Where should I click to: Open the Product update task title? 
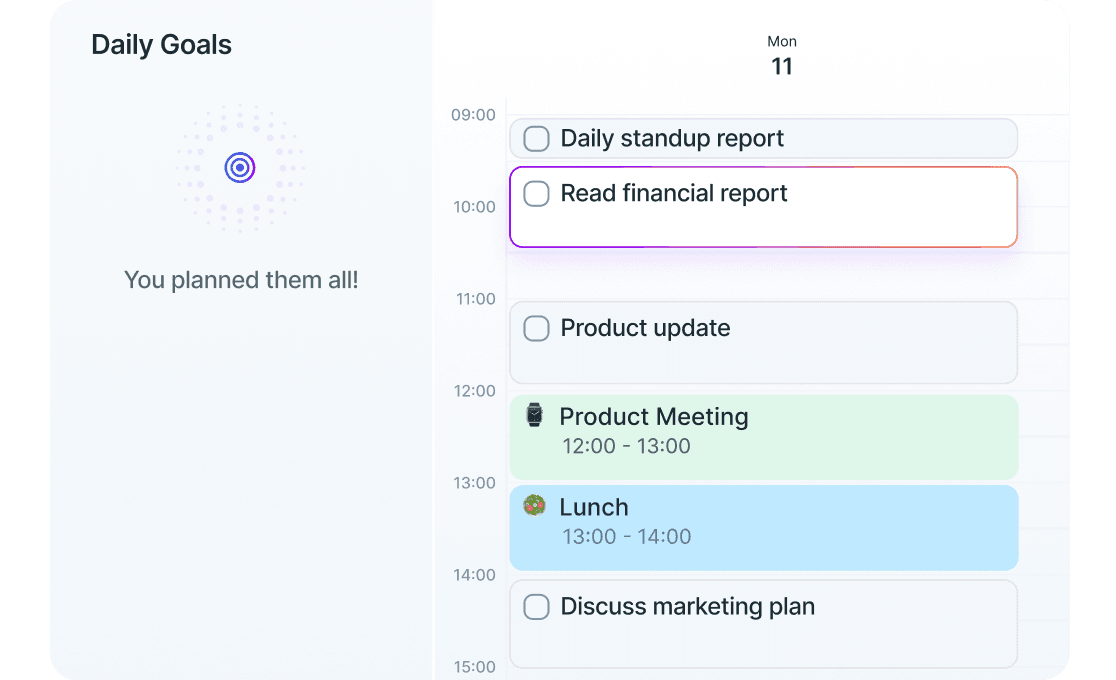pos(645,328)
